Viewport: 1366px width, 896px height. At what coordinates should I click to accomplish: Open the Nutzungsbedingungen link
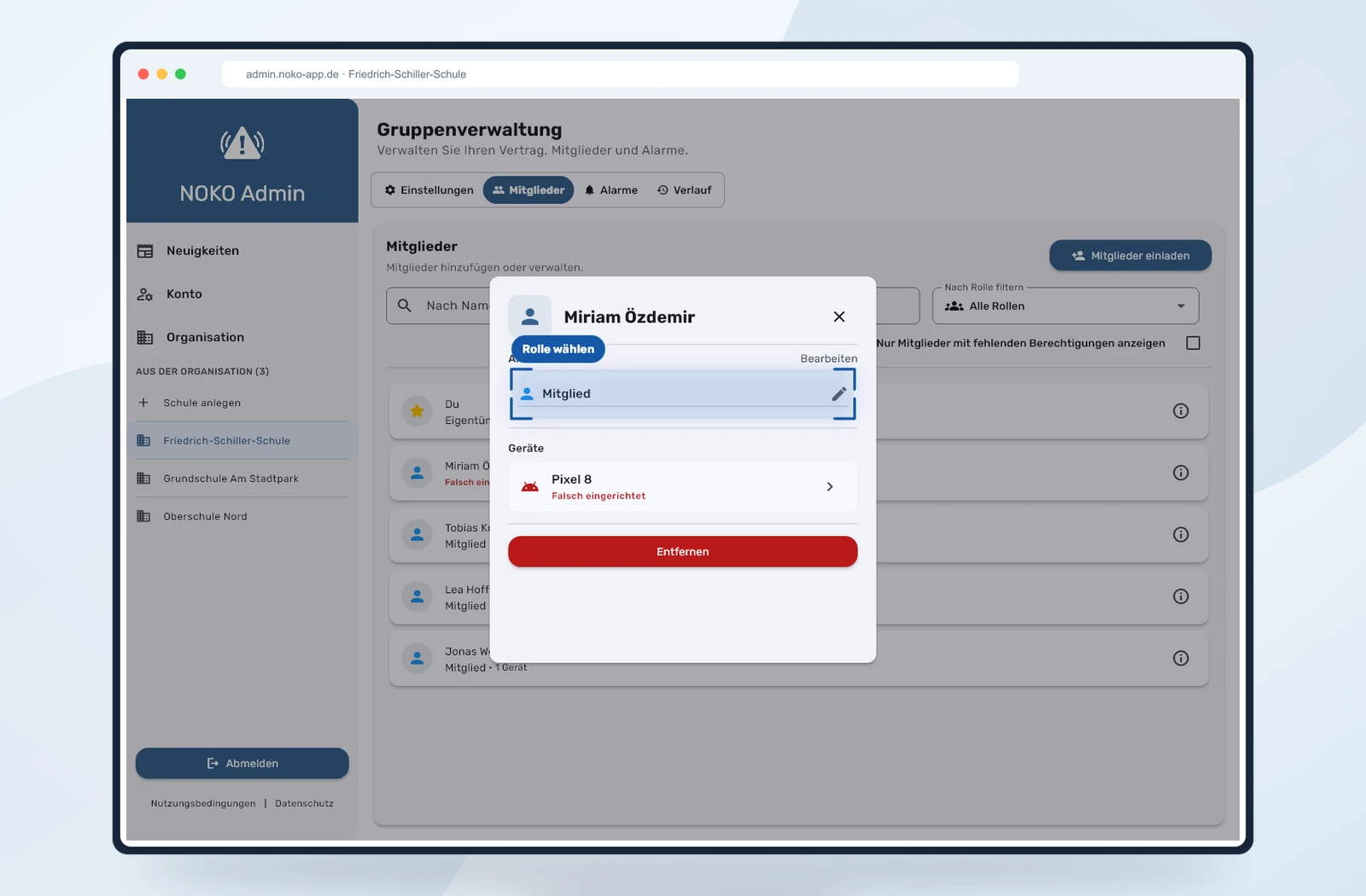pos(203,804)
